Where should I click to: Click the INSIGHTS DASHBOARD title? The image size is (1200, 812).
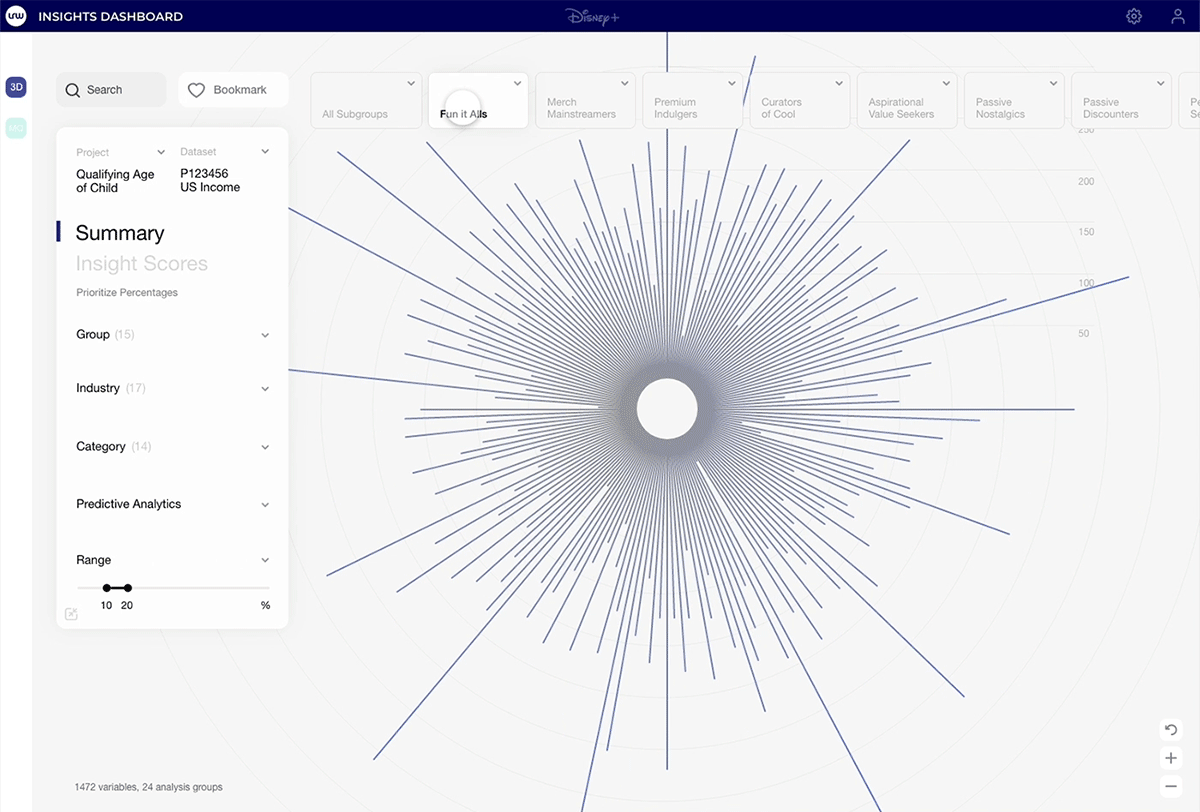tap(110, 17)
